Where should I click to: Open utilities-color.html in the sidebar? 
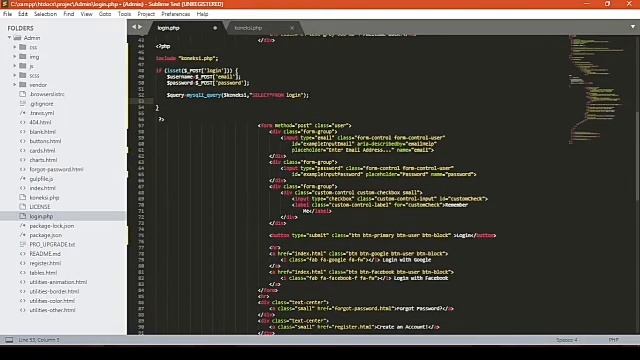pos(52,301)
